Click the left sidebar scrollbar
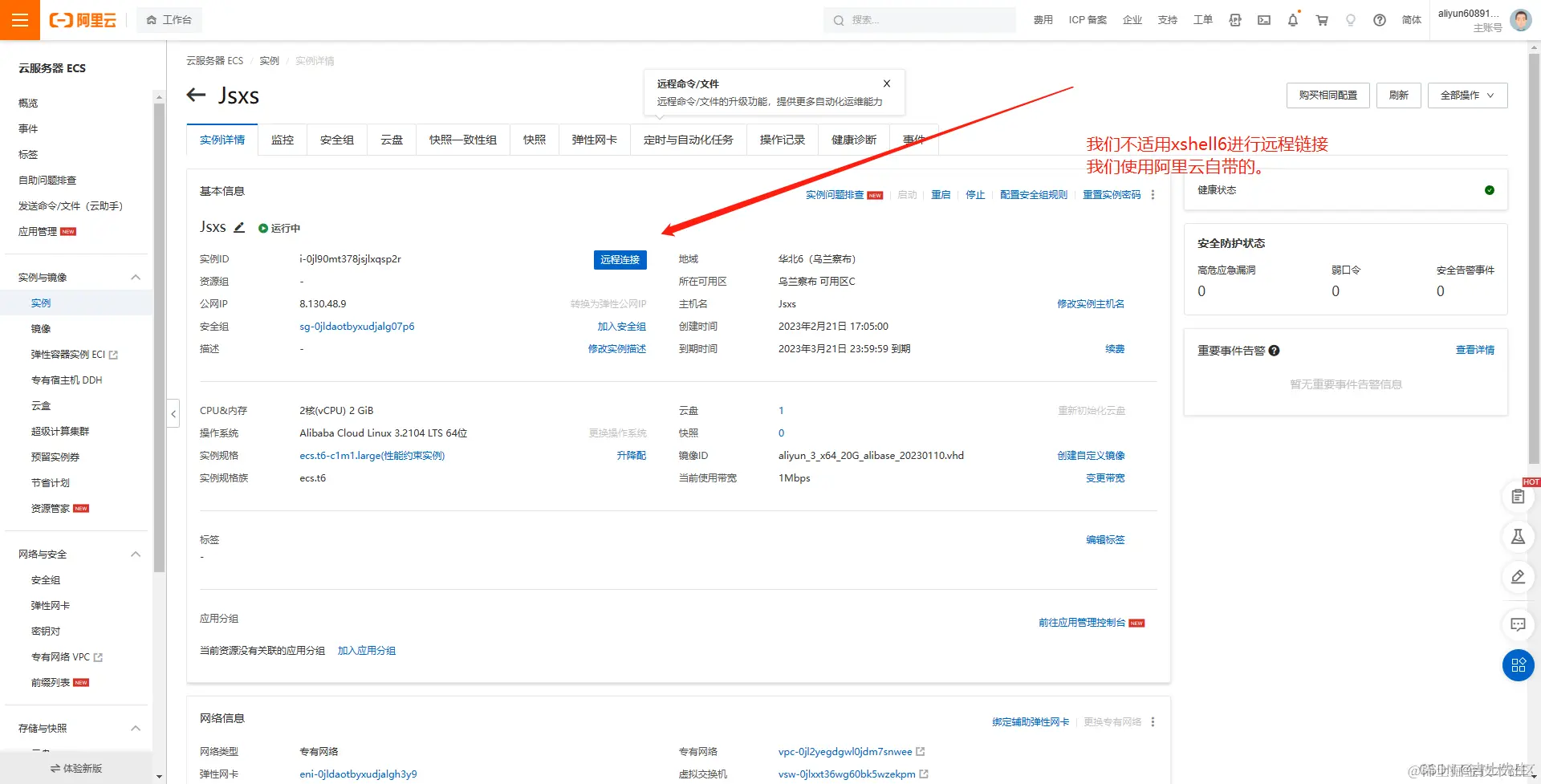Image resolution: width=1541 pixels, height=784 pixels. 159,338
